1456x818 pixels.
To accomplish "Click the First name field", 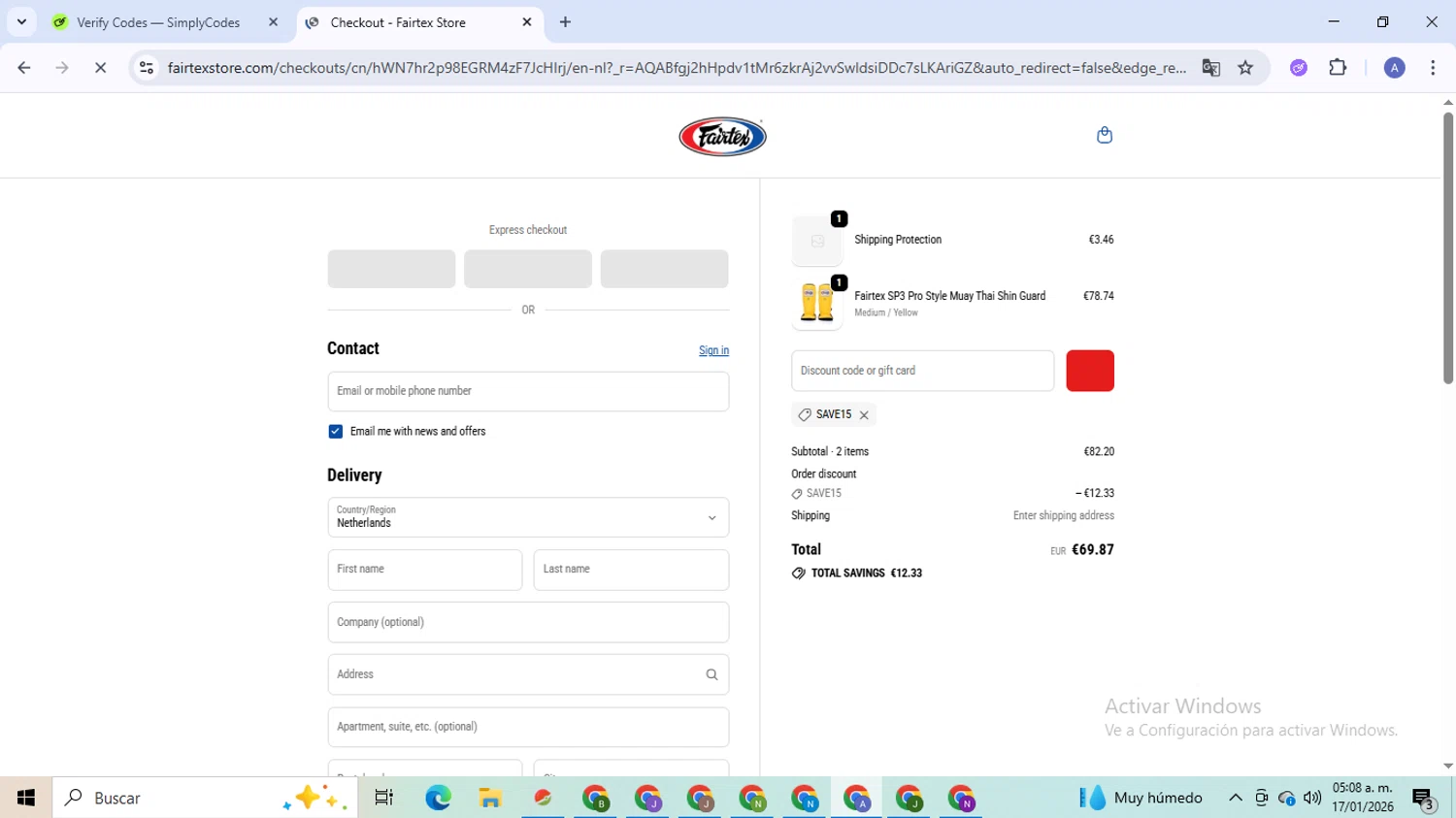I will point(425,570).
